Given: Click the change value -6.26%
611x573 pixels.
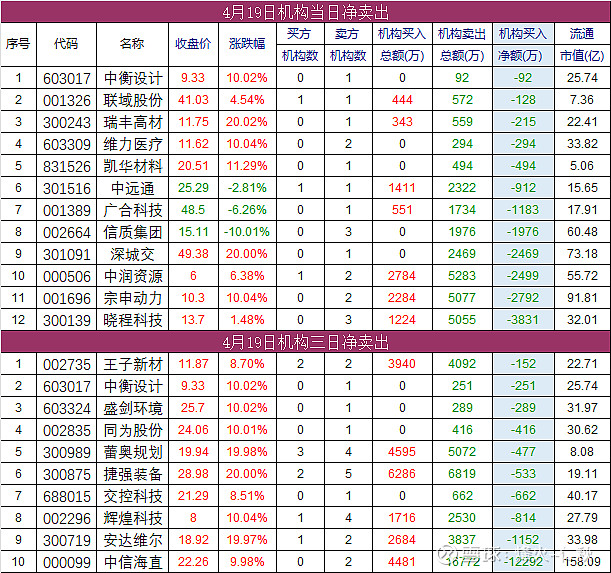Looking at the screenshot, I should pos(247,210).
